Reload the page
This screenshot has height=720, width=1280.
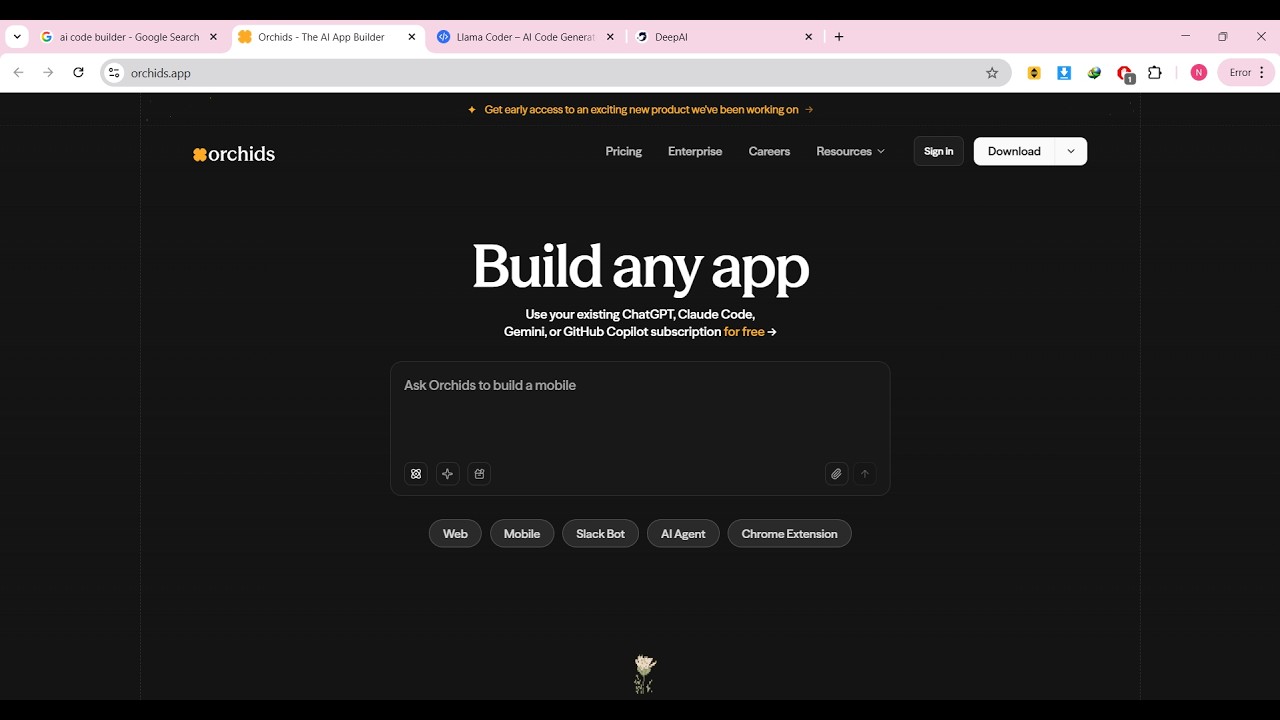point(78,73)
